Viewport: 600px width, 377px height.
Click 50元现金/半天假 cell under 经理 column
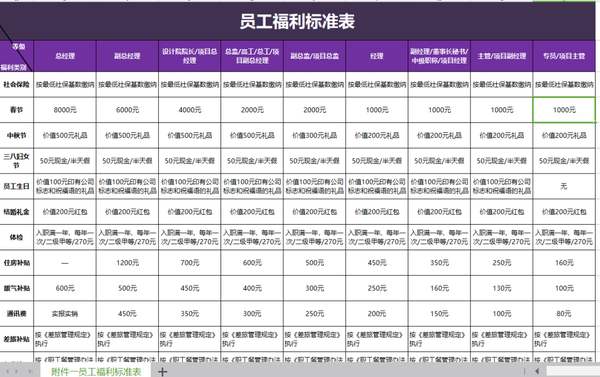point(377,161)
